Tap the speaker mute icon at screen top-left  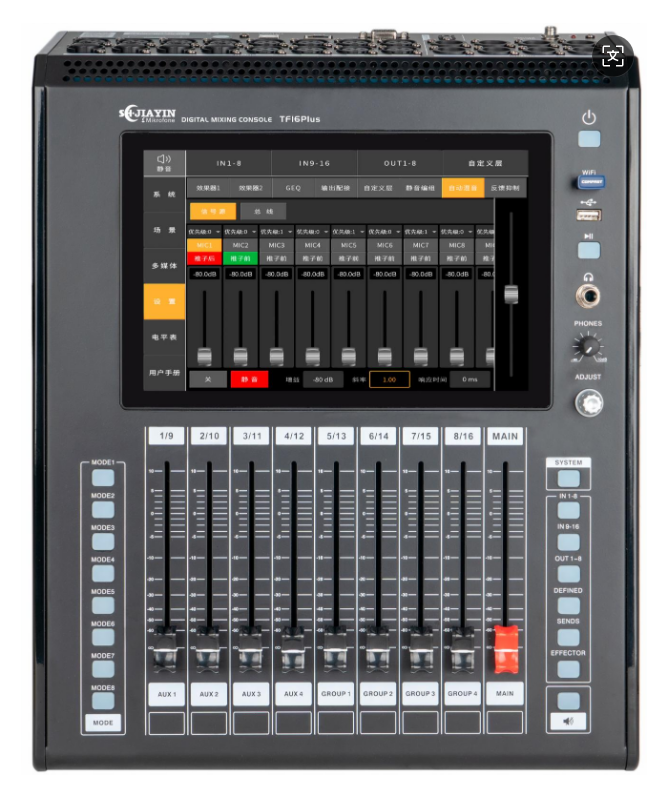coord(164,162)
